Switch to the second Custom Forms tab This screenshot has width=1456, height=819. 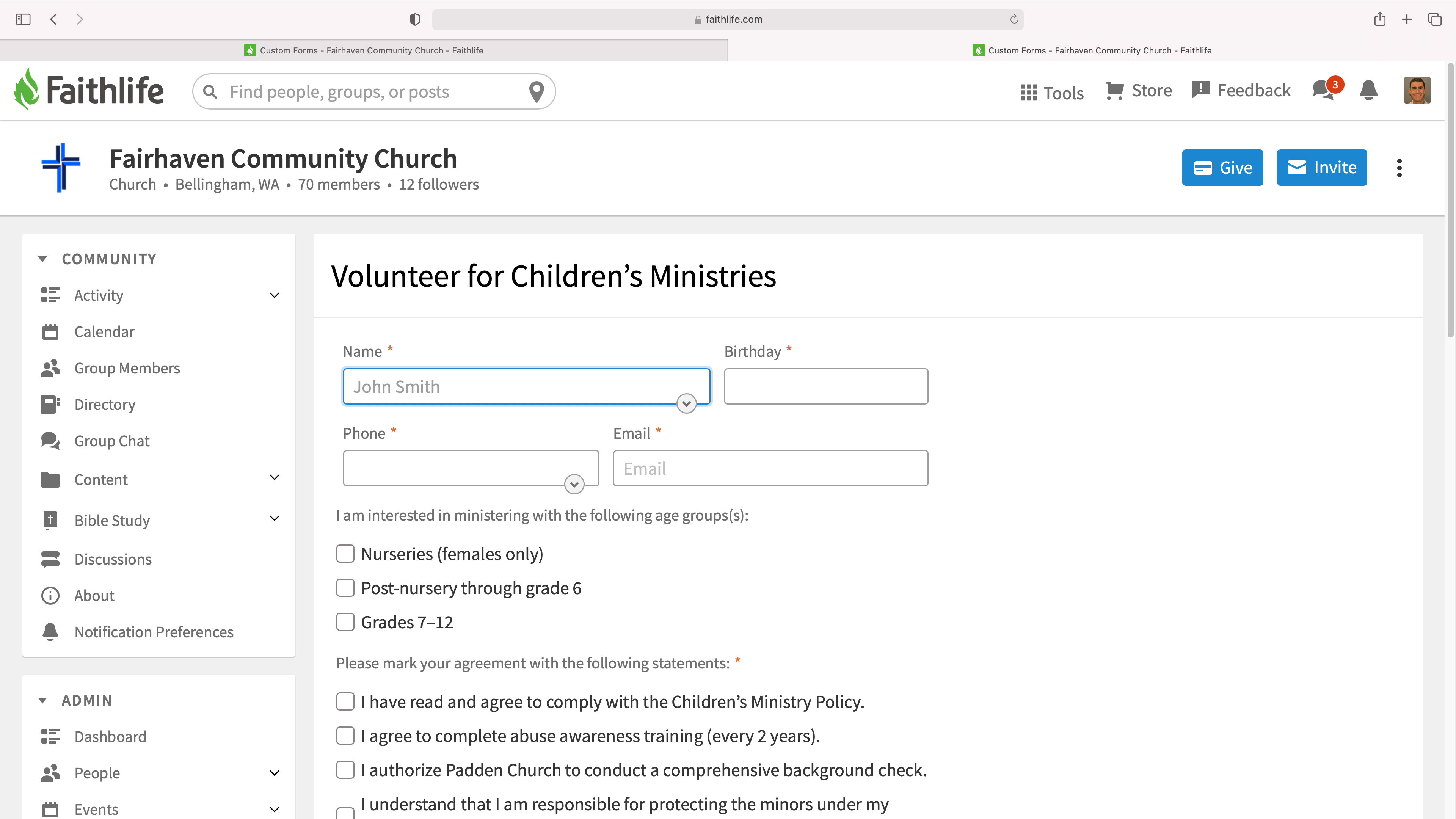pos(1092,50)
